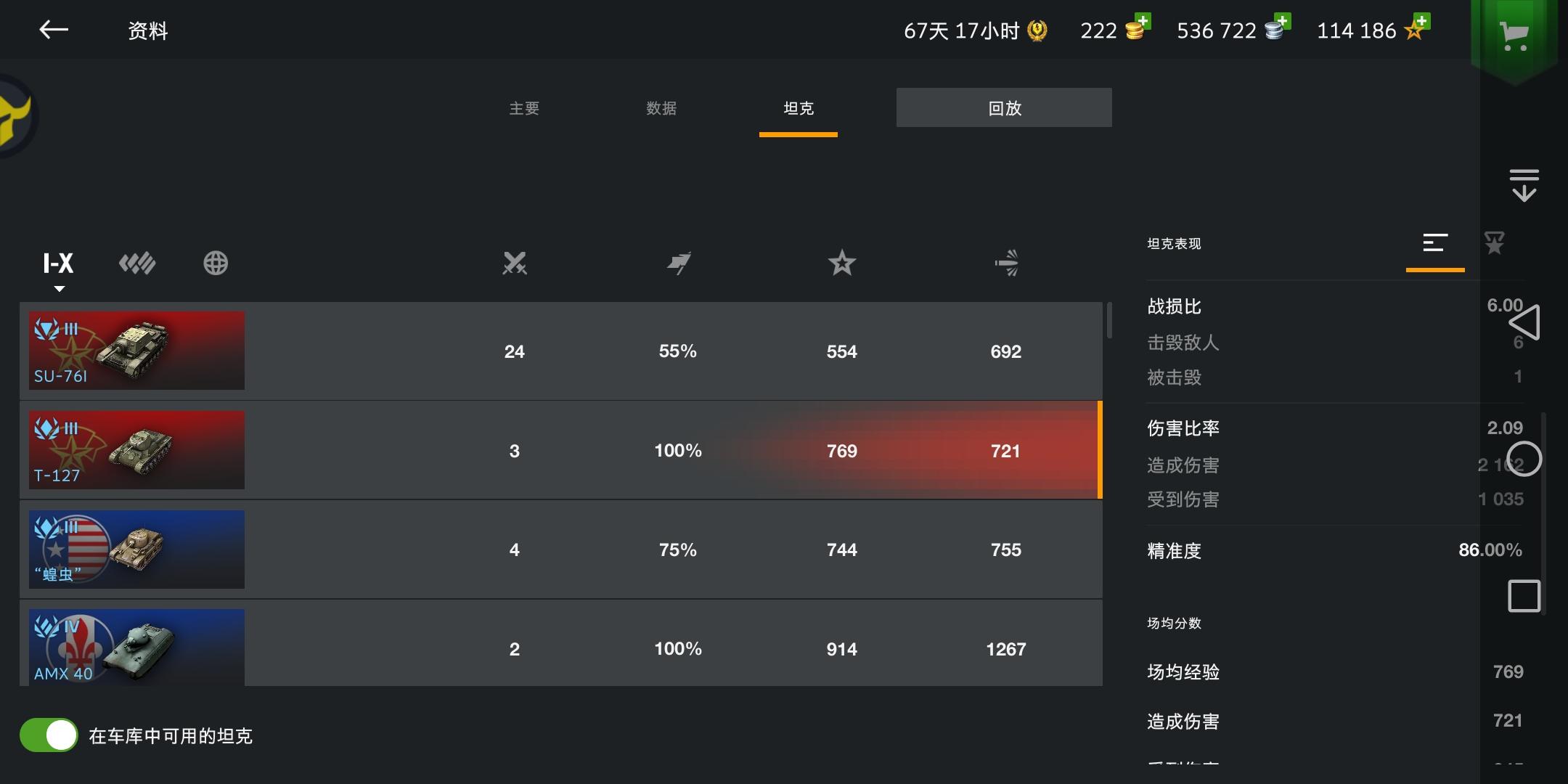Open the collapse-down arrow icon on right
This screenshot has width=1568, height=784.
1524,185
